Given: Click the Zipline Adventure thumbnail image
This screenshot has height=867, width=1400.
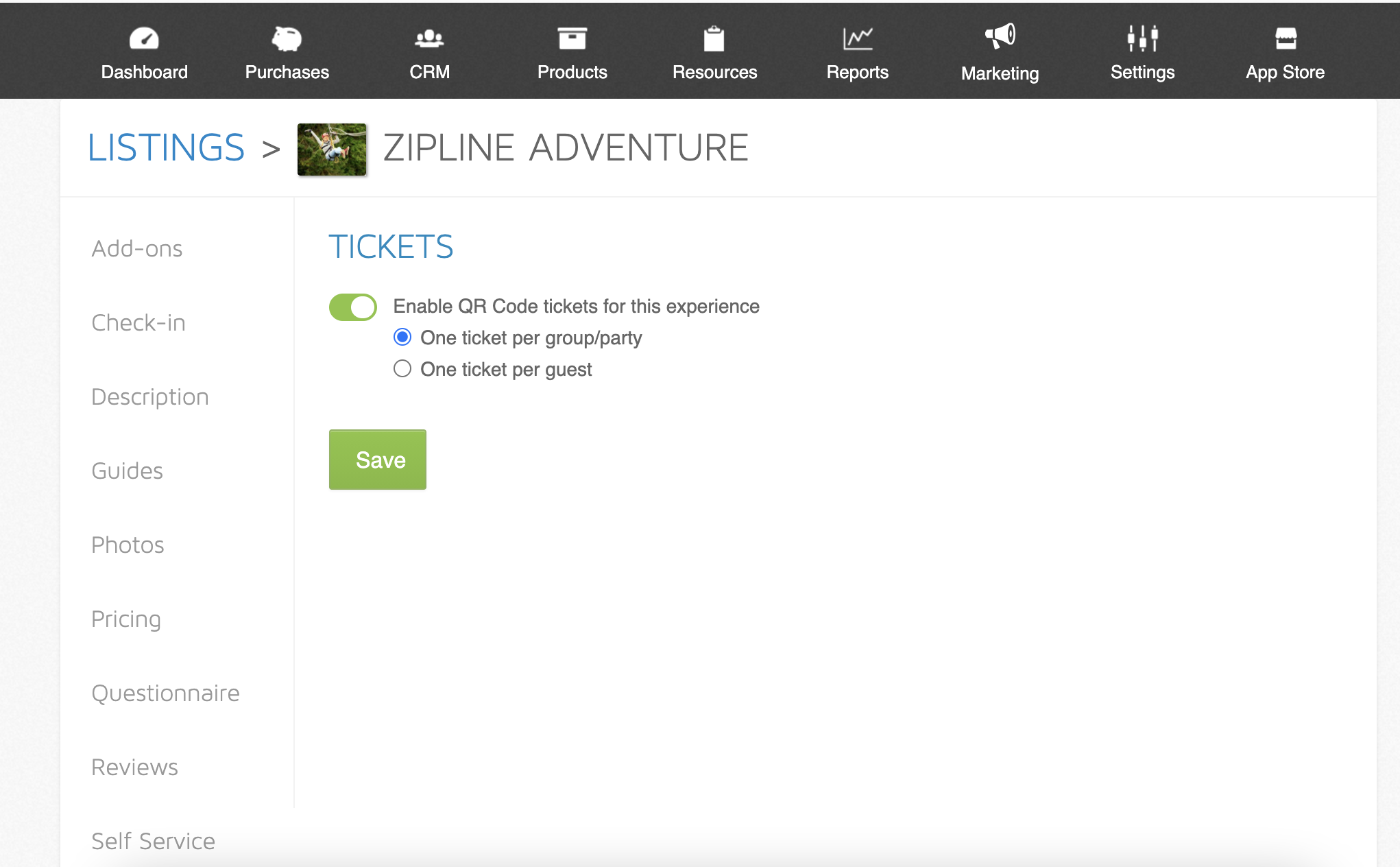Looking at the screenshot, I should click(332, 150).
